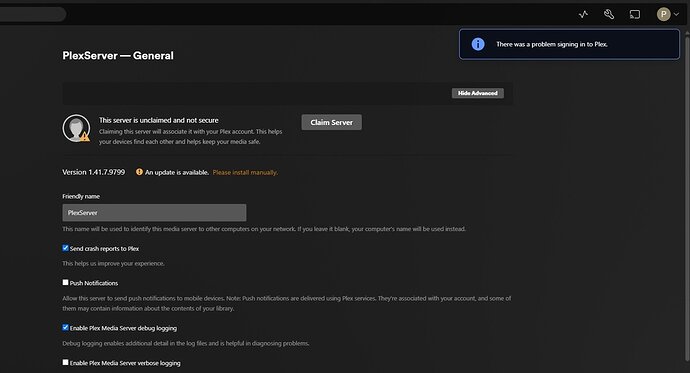This screenshot has width=690, height=373.
Task: Open the Activity pulse icon
Action: 583,15
